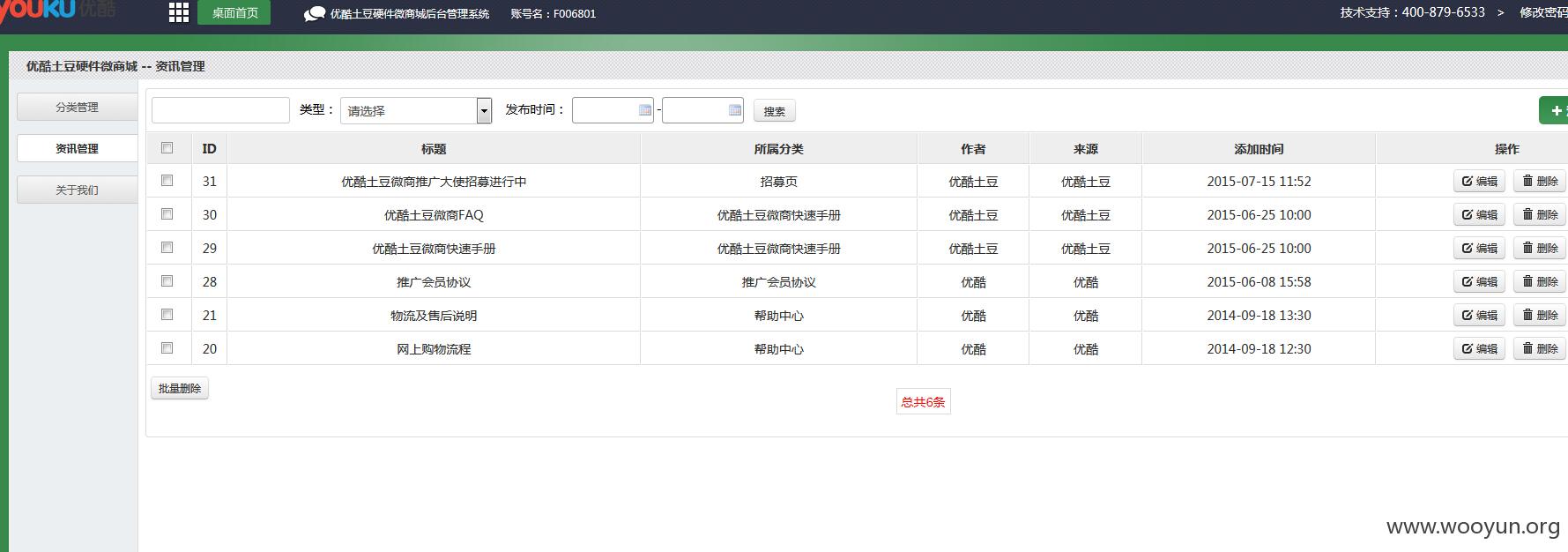The width and height of the screenshot is (1568, 552).
Task: Open 分类管理 in the sidebar
Action: [78, 107]
